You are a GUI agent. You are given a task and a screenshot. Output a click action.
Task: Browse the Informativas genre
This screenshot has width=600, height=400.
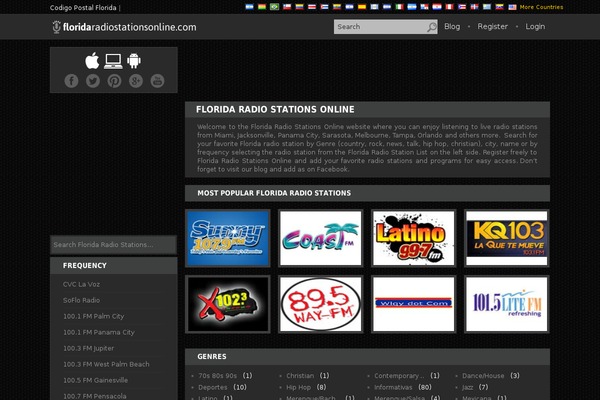[393, 387]
